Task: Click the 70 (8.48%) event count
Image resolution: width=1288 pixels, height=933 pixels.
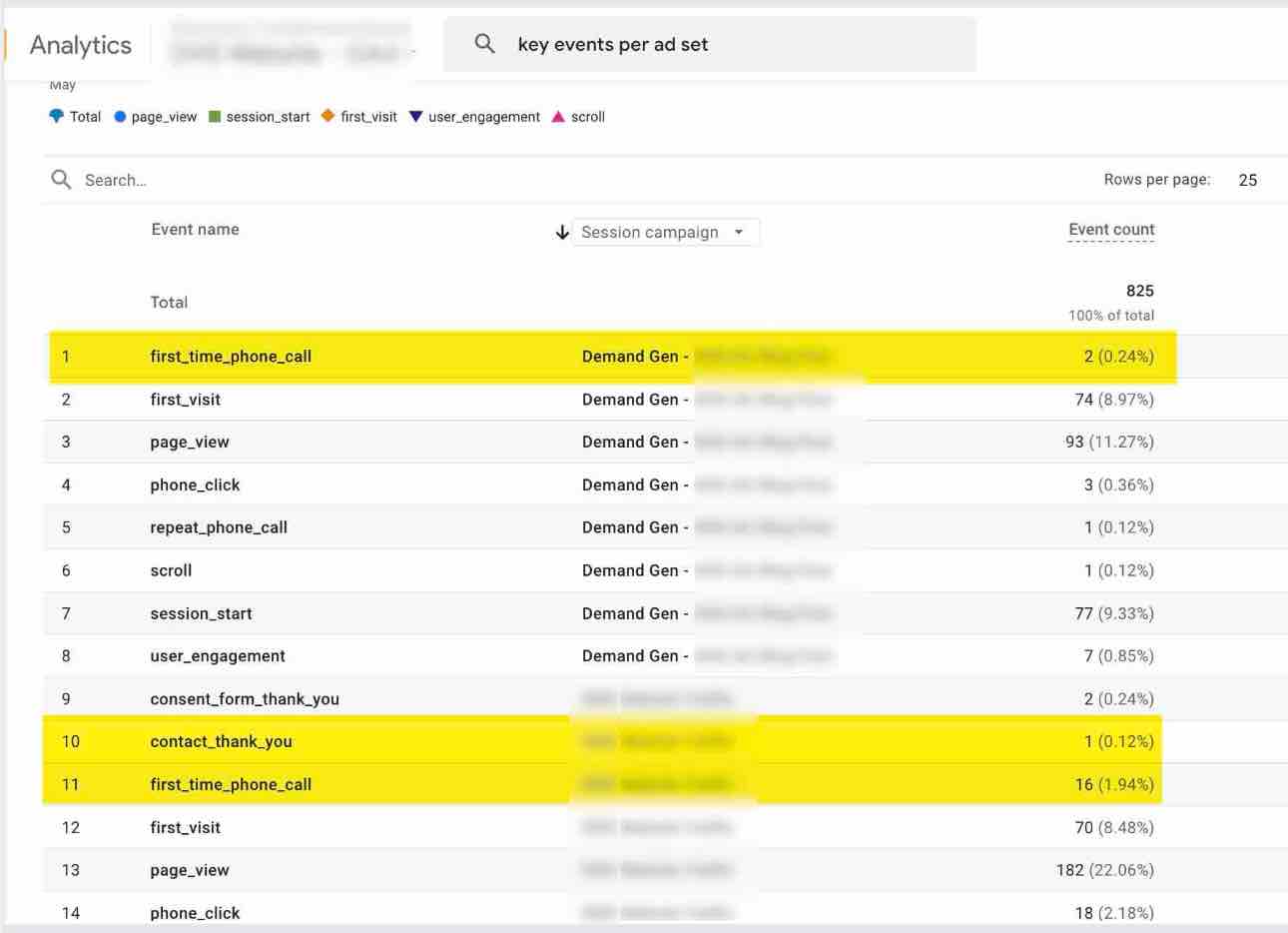Action: click(1114, 827)
